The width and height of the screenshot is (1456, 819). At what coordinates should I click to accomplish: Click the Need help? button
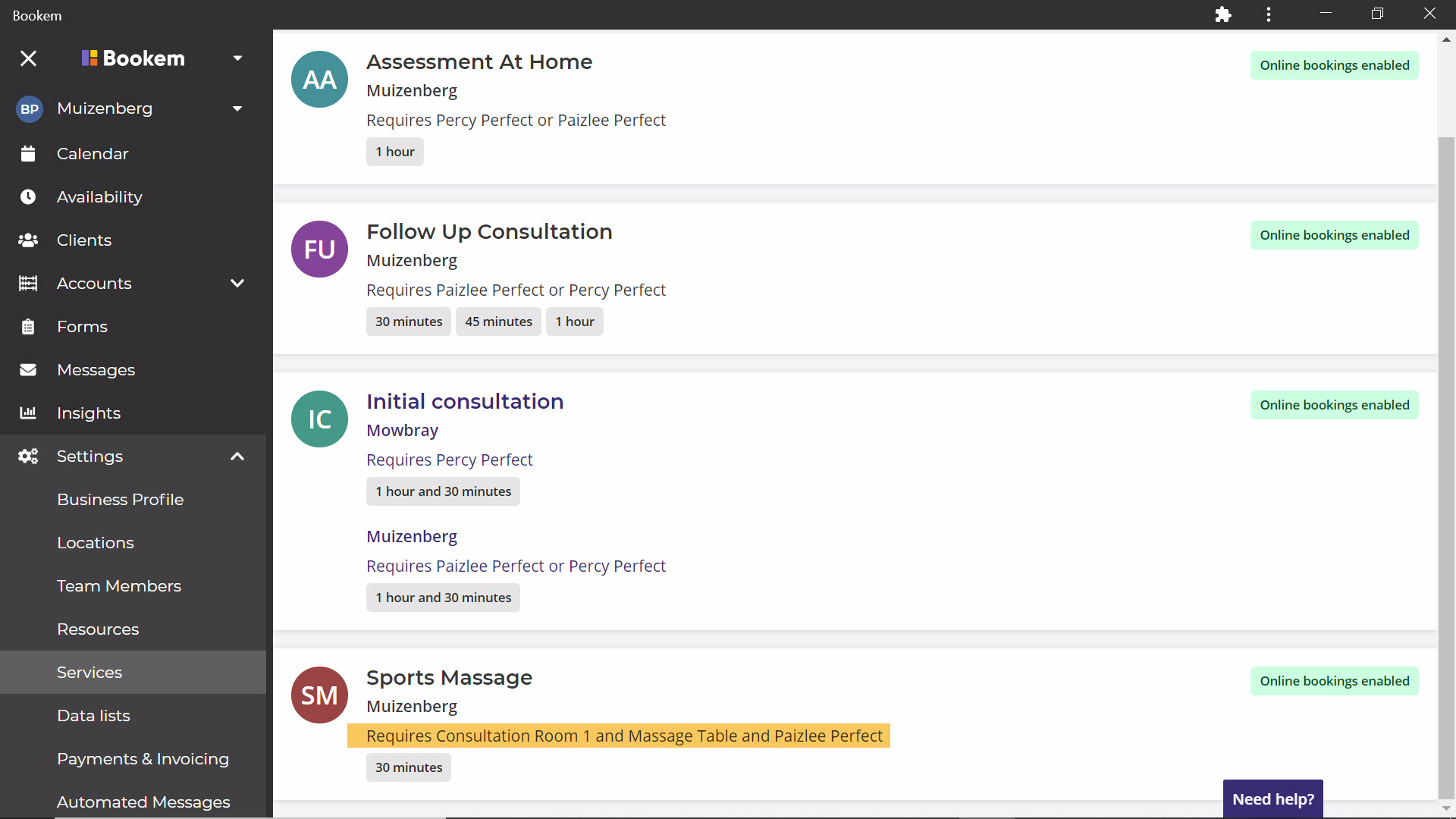[x=1272, y=799]
